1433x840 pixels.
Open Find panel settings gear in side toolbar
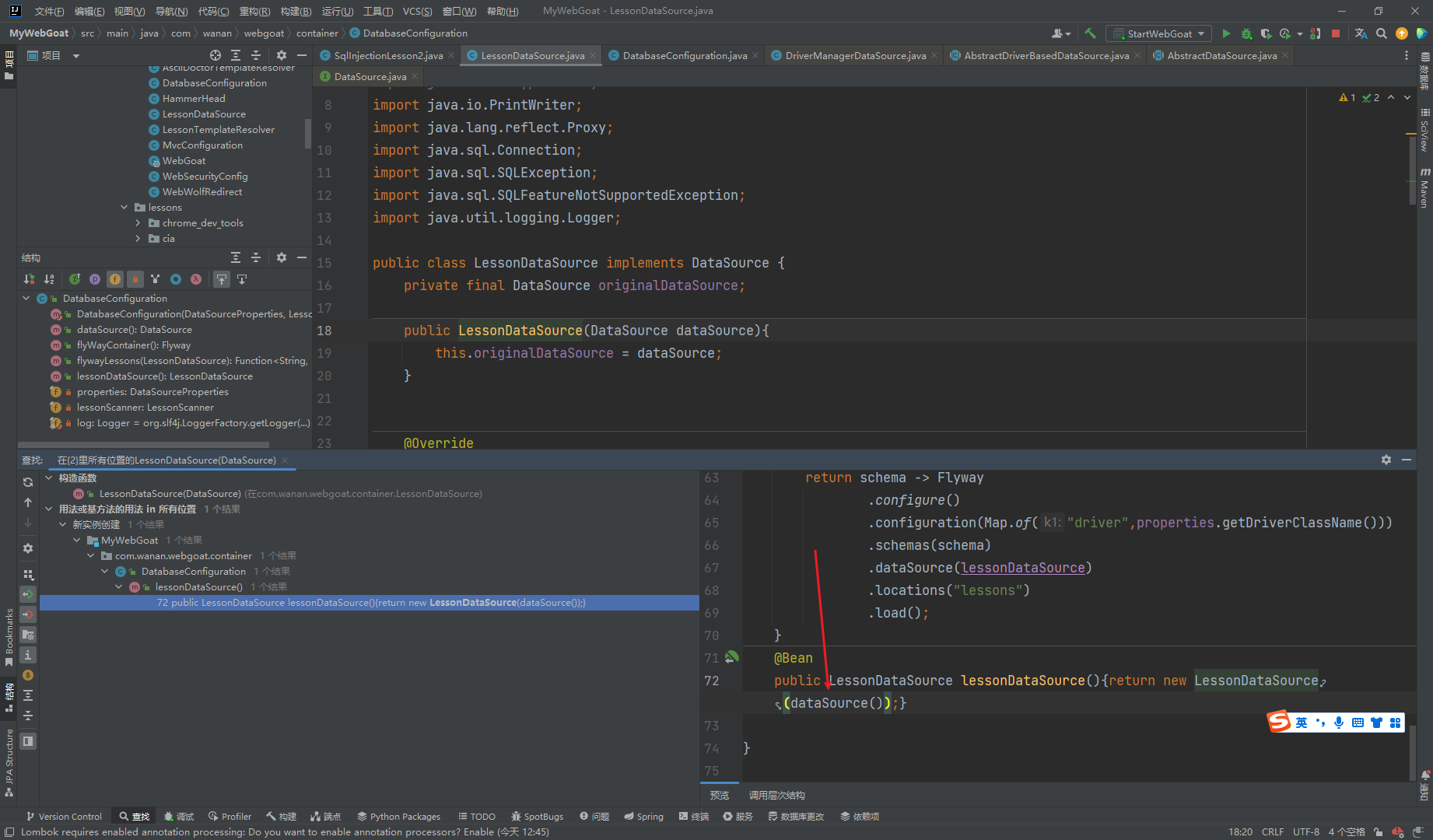point(28,548)
